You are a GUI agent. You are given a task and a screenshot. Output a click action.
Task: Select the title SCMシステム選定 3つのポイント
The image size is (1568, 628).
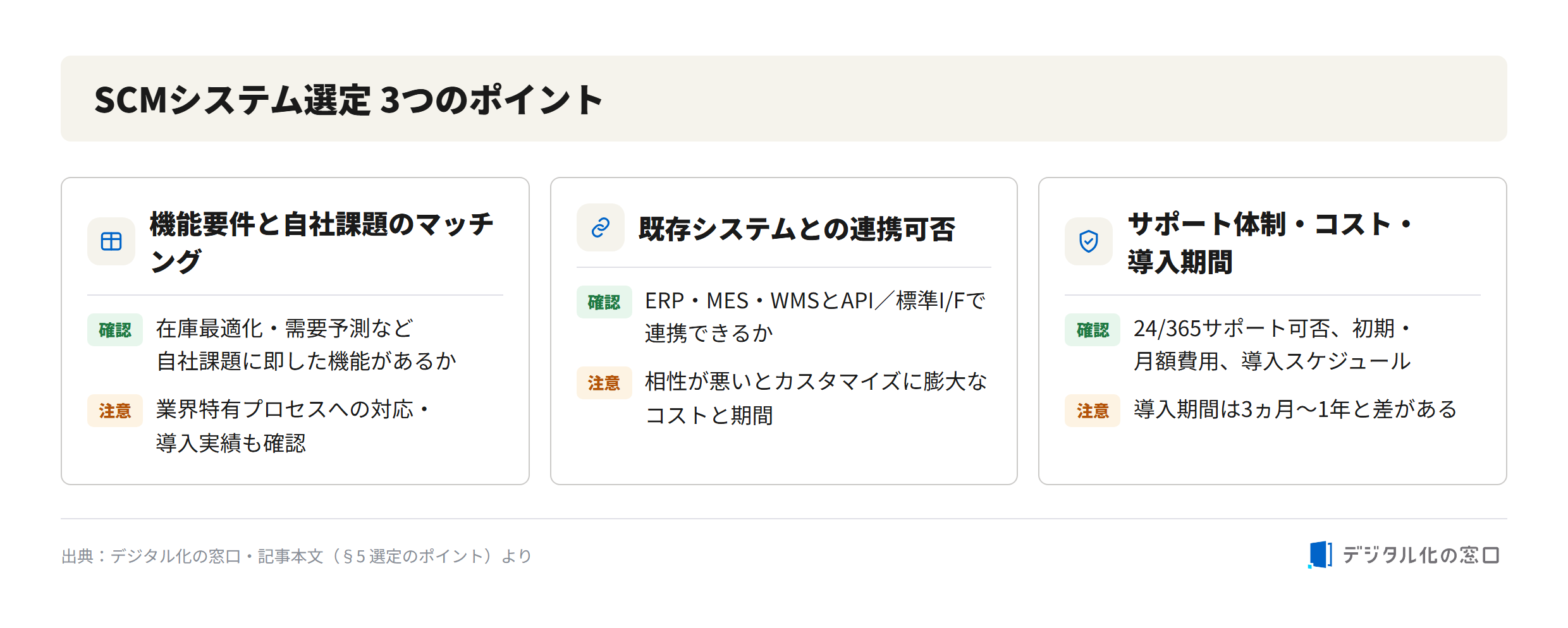point(348,100)
